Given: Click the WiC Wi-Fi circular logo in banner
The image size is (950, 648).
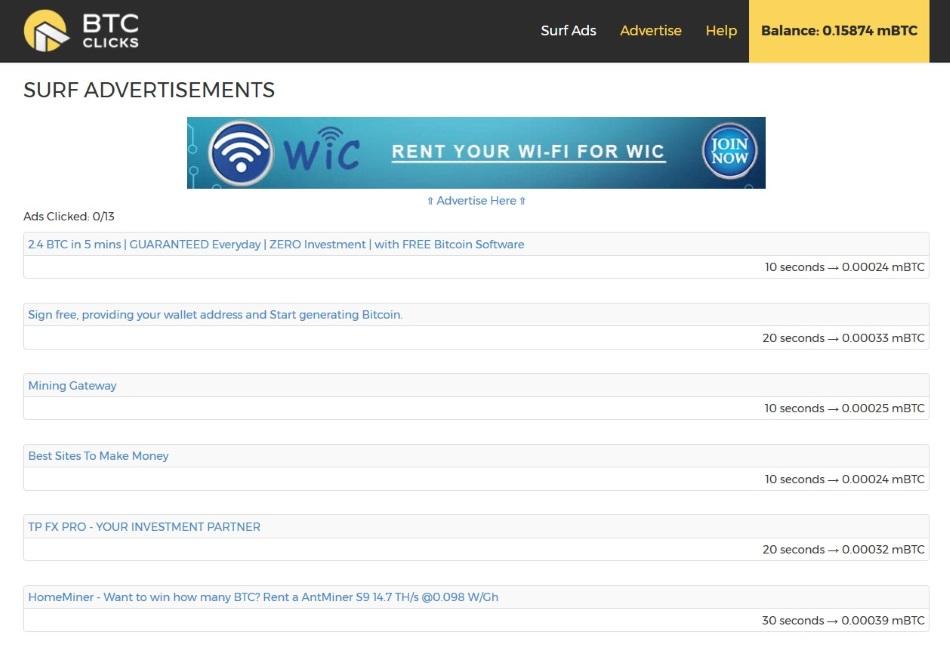Looking at the screenshot, I should 241,153.
